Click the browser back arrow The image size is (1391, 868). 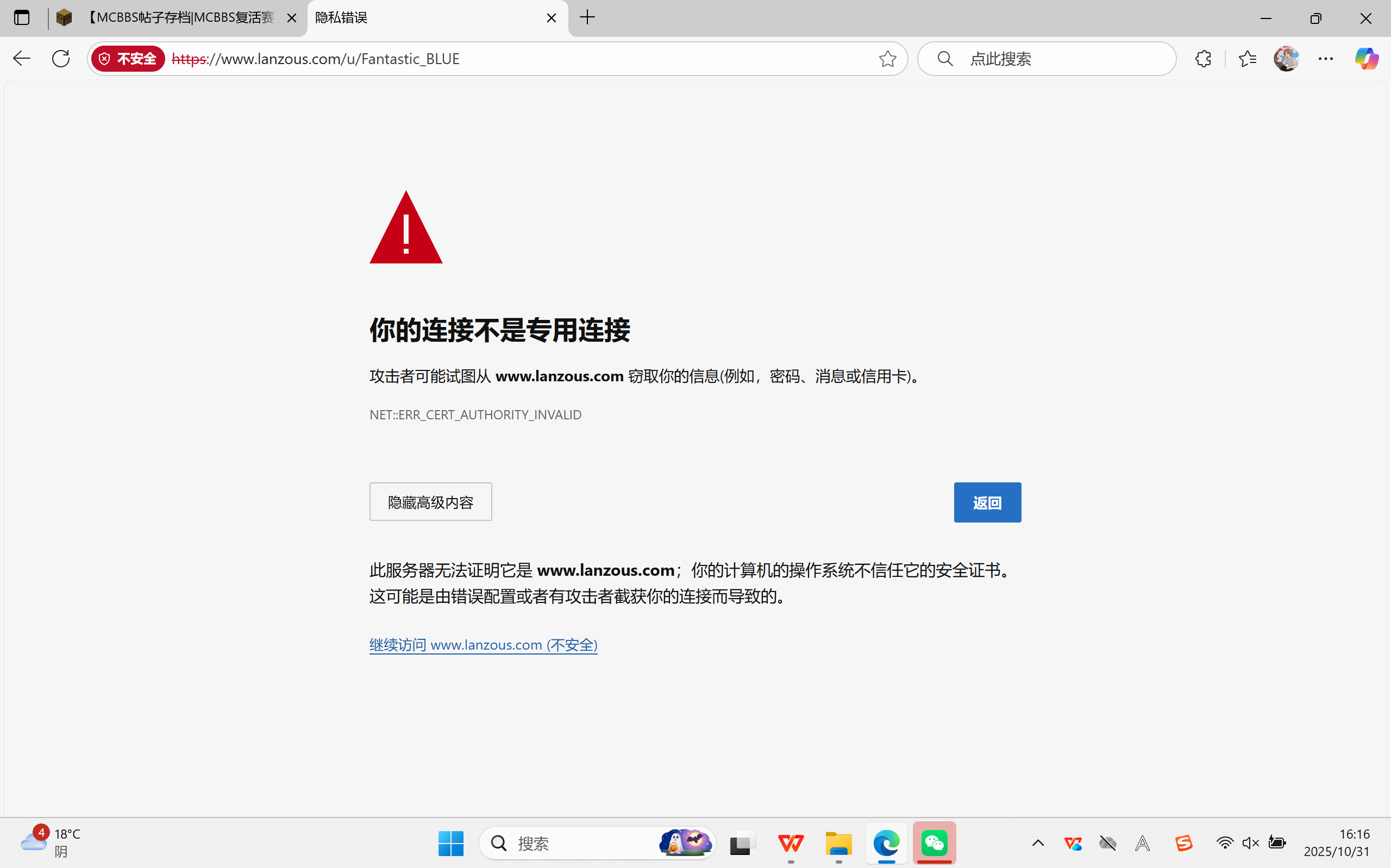pyautogui.click(x=22, y=59)
